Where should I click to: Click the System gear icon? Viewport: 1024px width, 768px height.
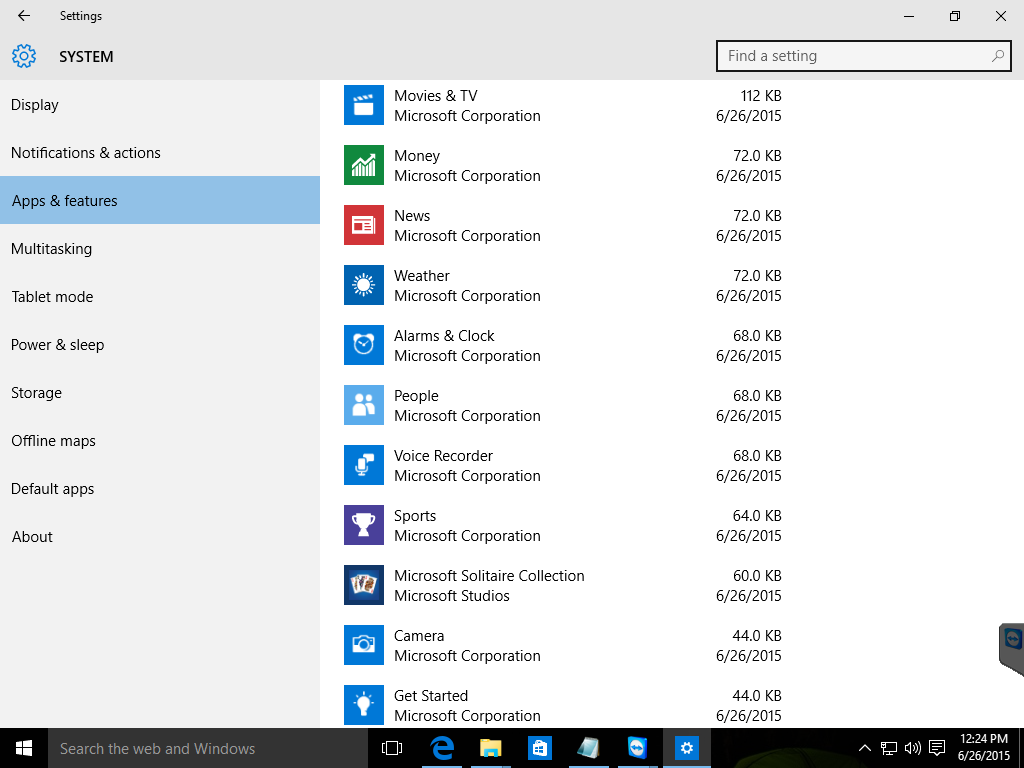coord(24,56)
